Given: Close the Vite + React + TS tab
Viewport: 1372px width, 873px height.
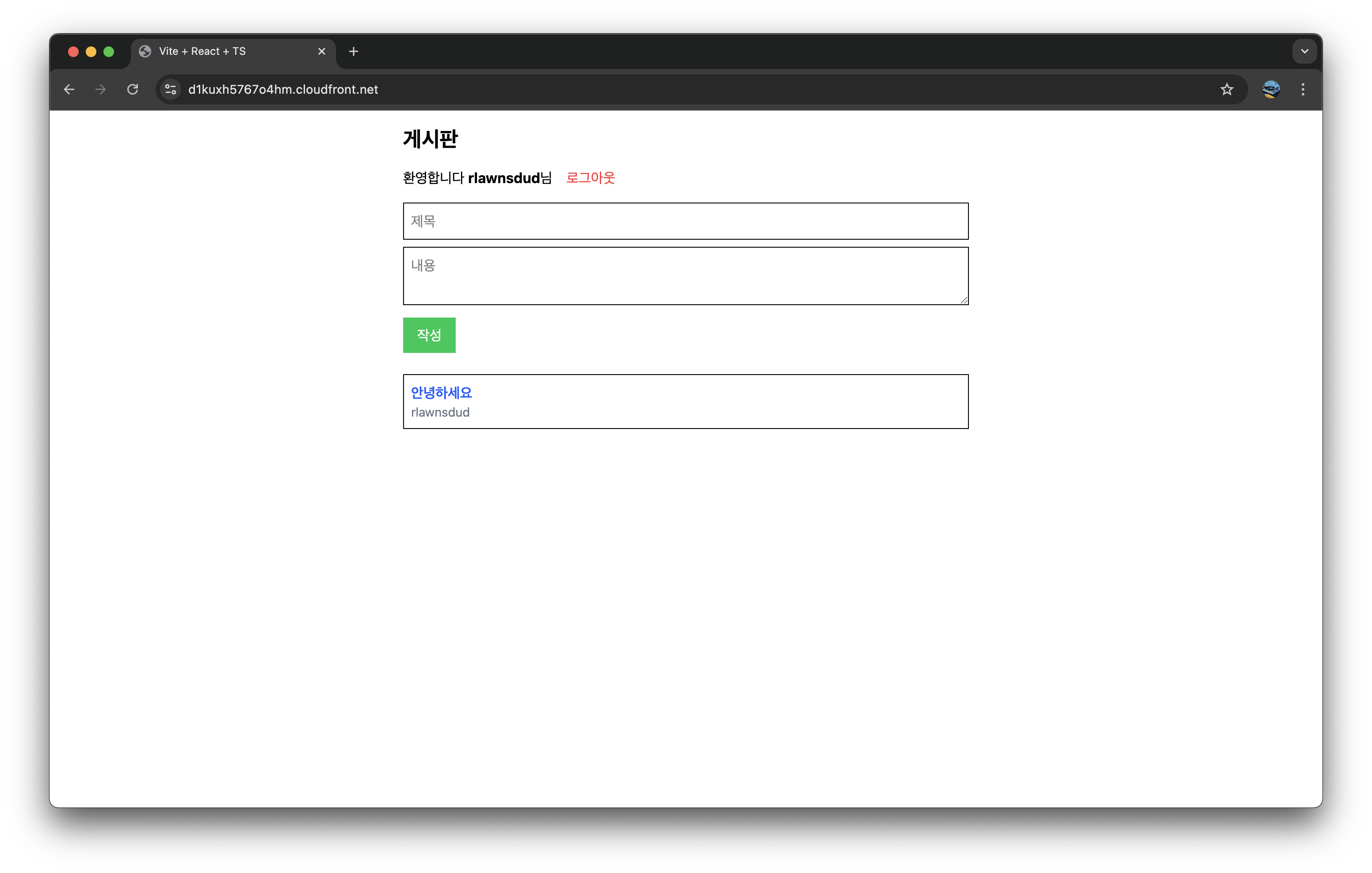Looking at the screenshot, I should [x=322, y=51].
